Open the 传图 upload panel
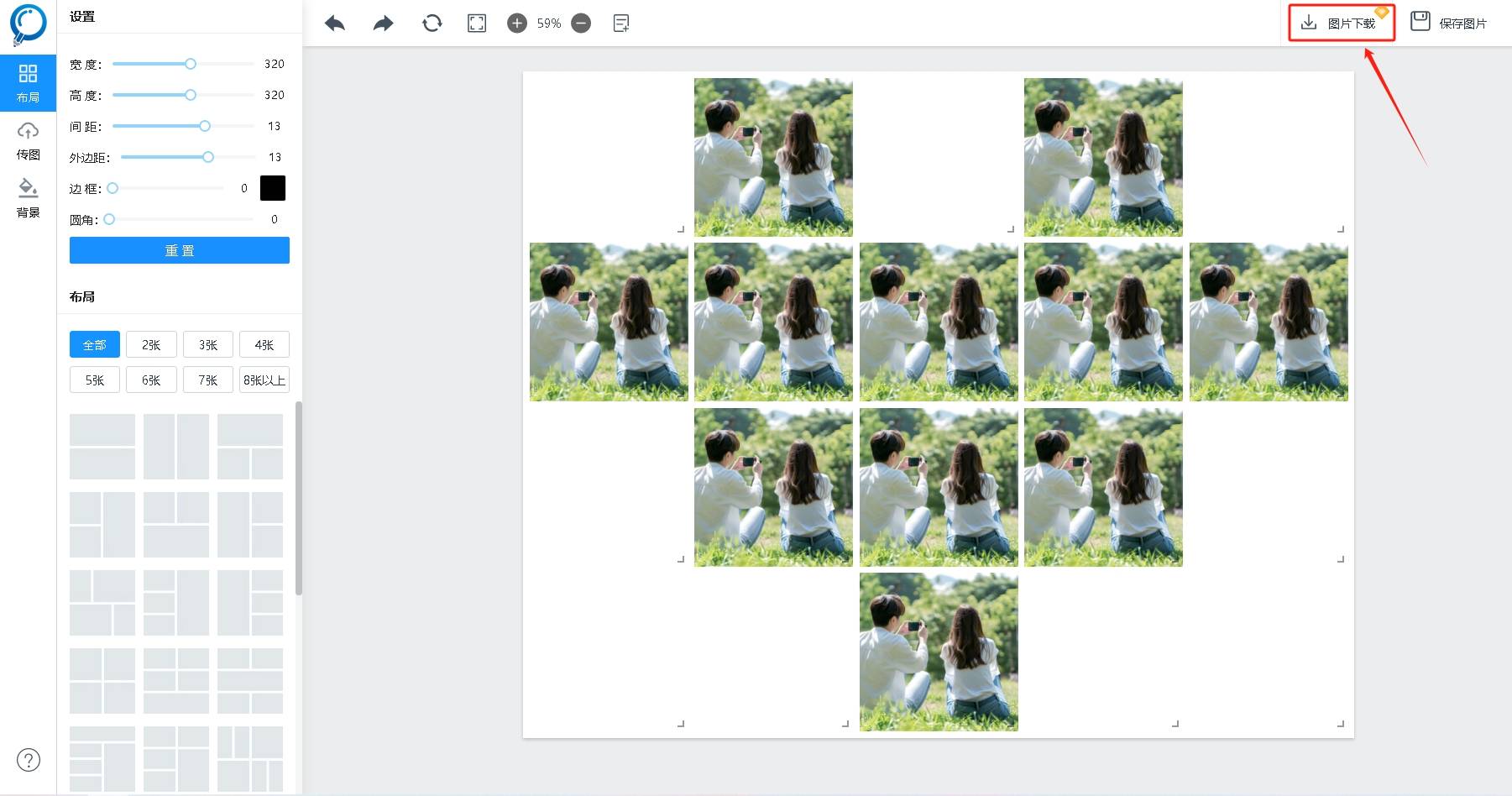This screenshot has width=1512, height=796. pyautogui.click(x=28, y=140)
